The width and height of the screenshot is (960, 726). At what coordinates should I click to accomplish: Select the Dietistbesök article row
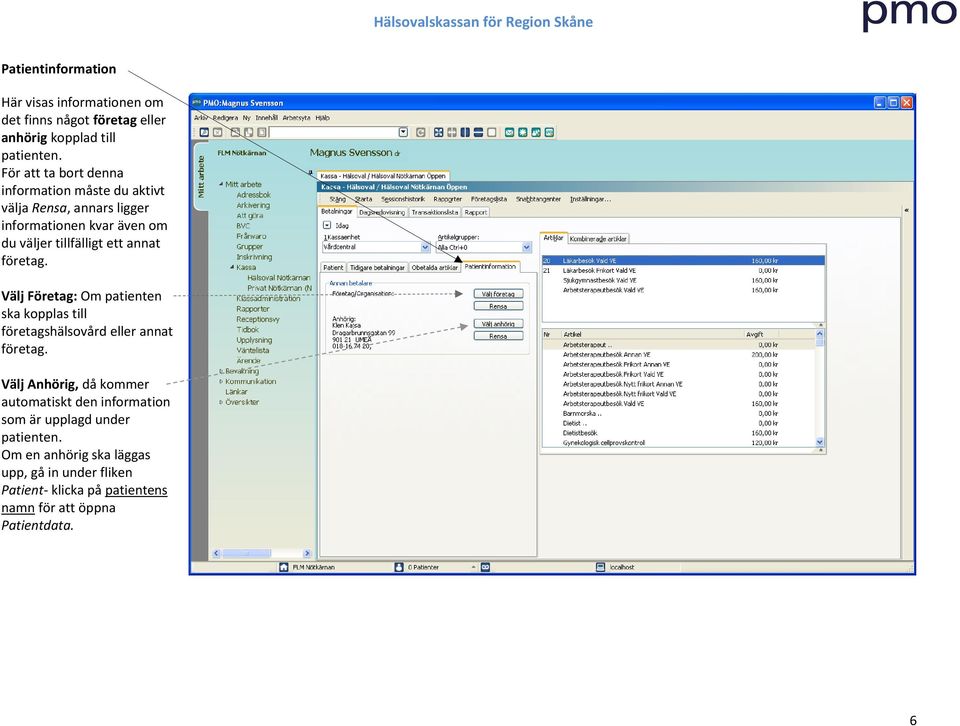pos(679,433)
